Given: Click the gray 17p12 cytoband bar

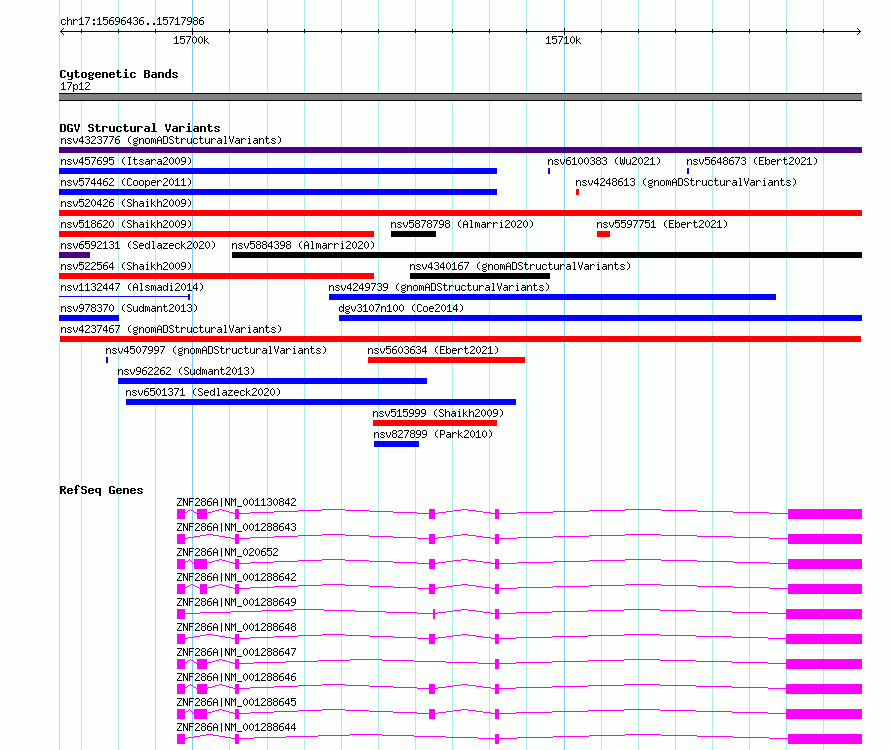Looking at the screenshot, I should tap(460, 97).
